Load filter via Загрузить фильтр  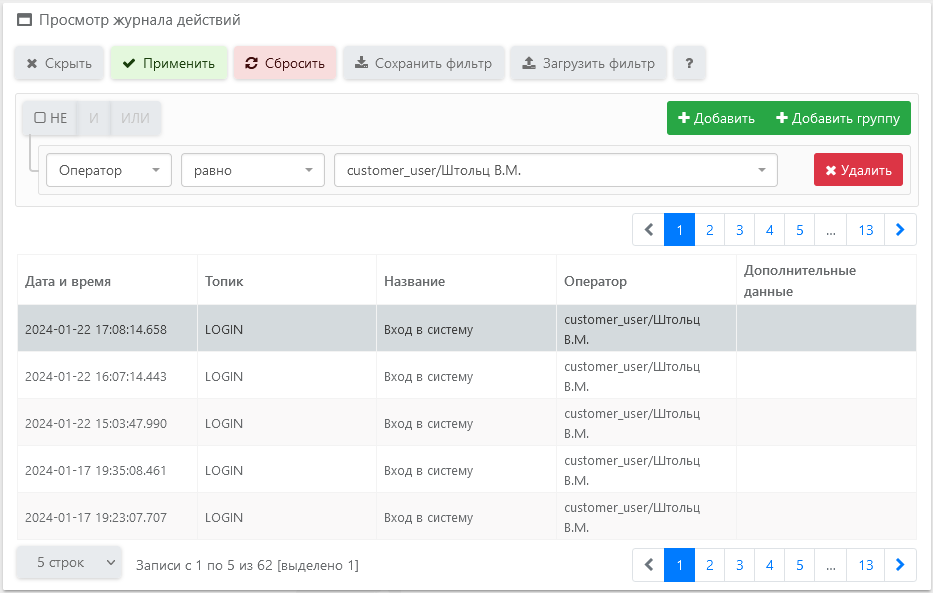[x=588, y=63]
